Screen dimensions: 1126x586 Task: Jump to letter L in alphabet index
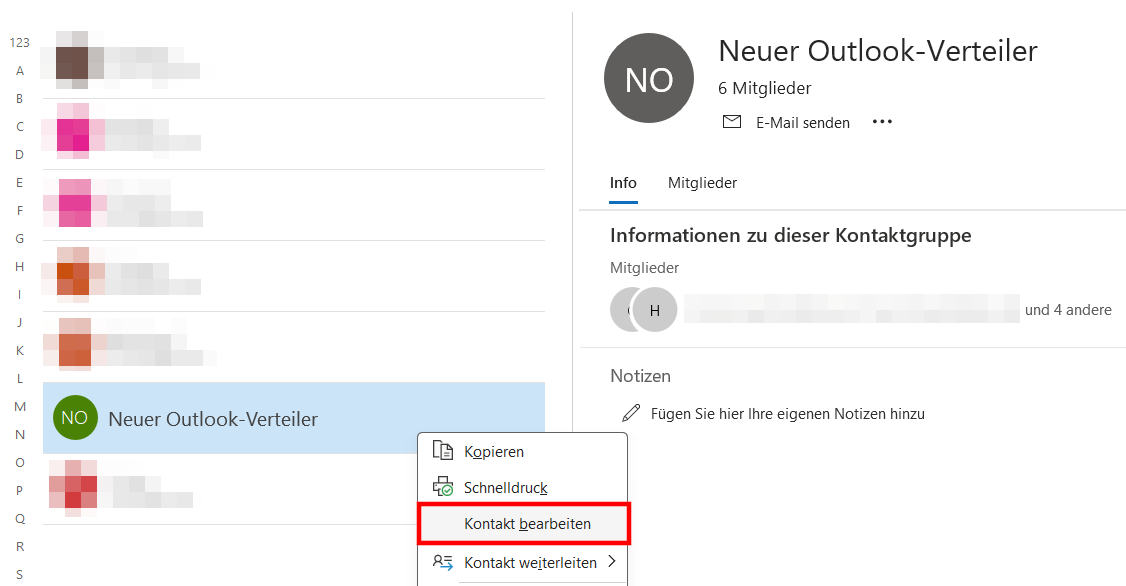coord(20,378)
